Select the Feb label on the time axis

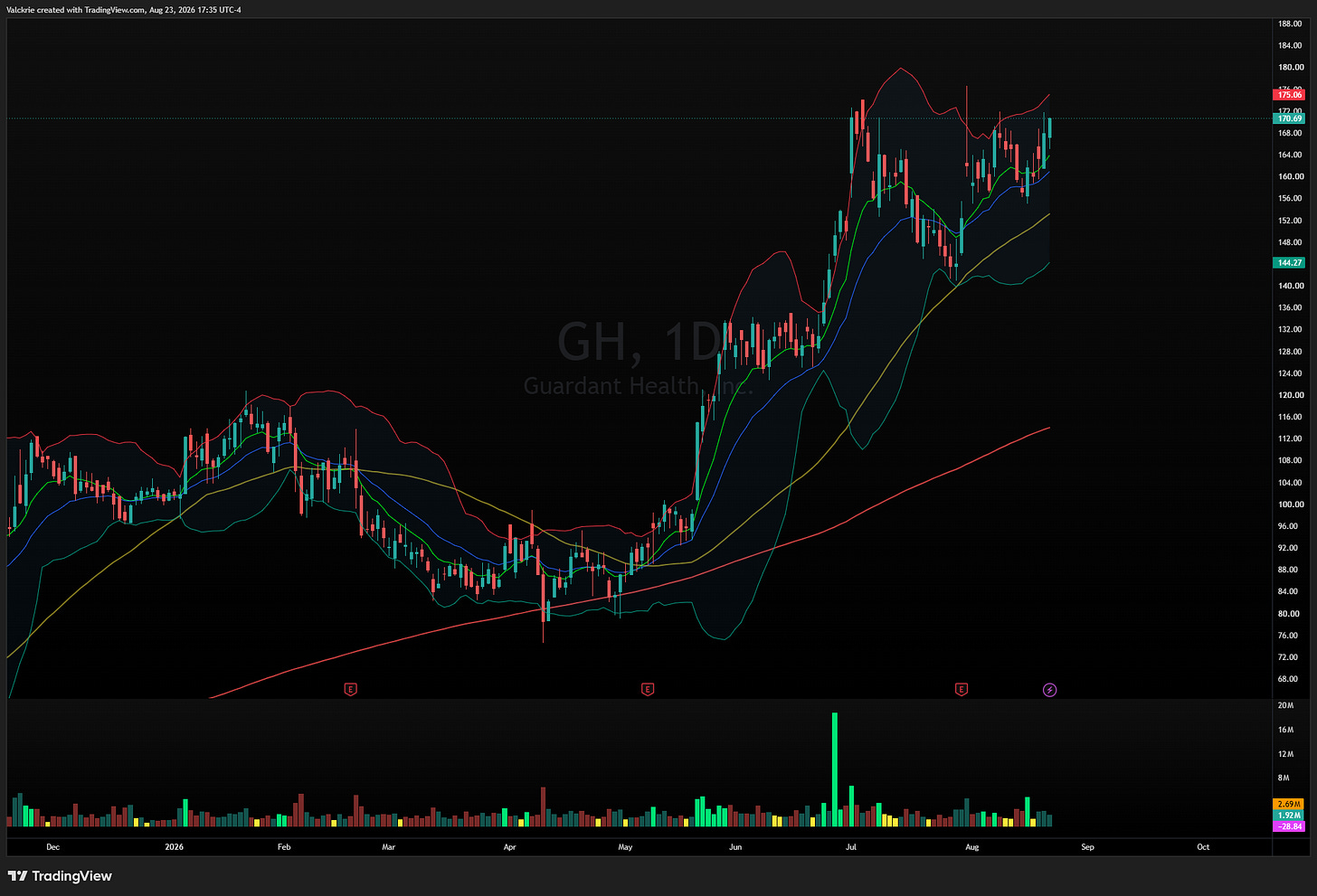(x=284, y=847)
